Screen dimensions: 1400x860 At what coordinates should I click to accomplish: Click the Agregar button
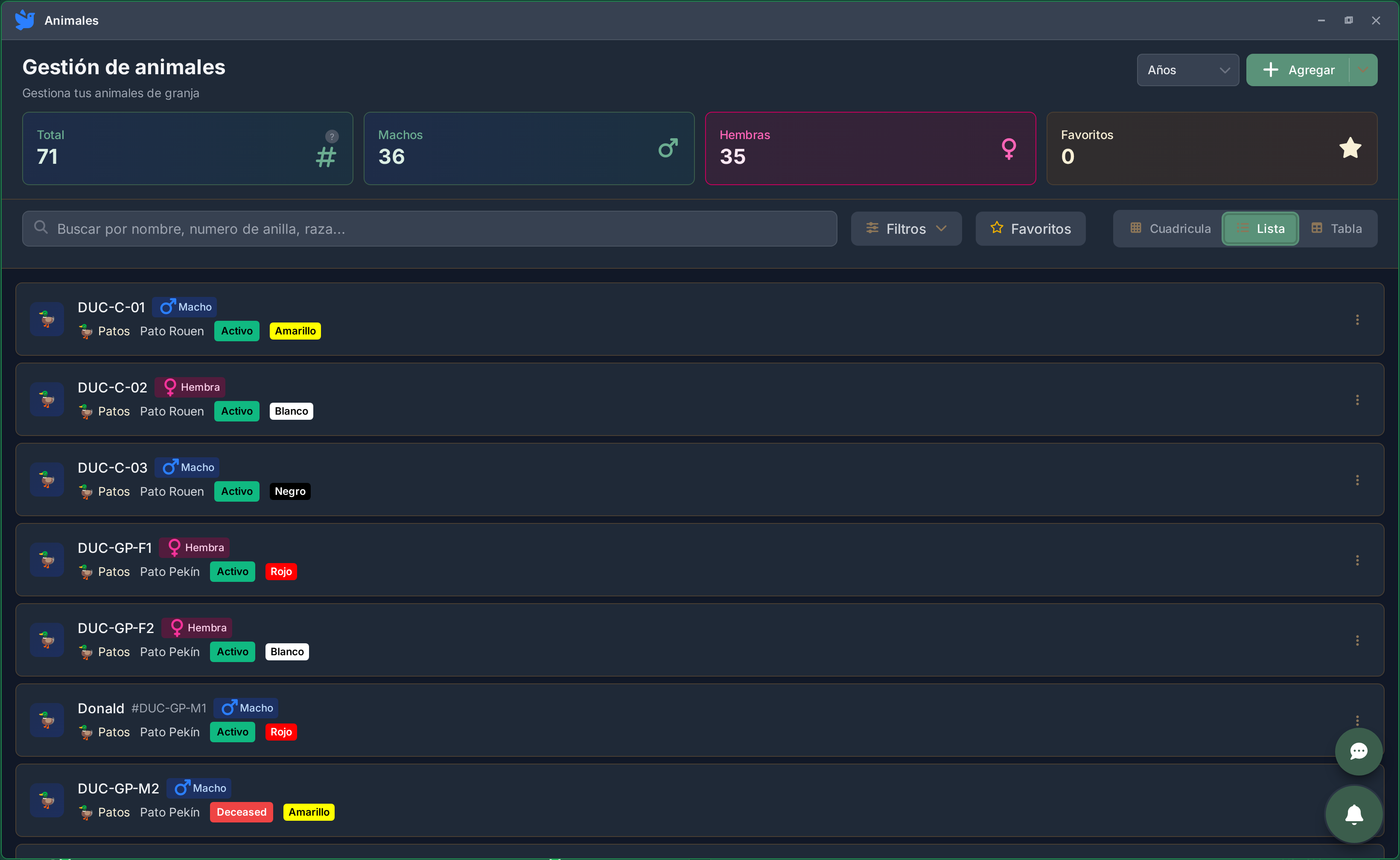(x=1298, y=70)
